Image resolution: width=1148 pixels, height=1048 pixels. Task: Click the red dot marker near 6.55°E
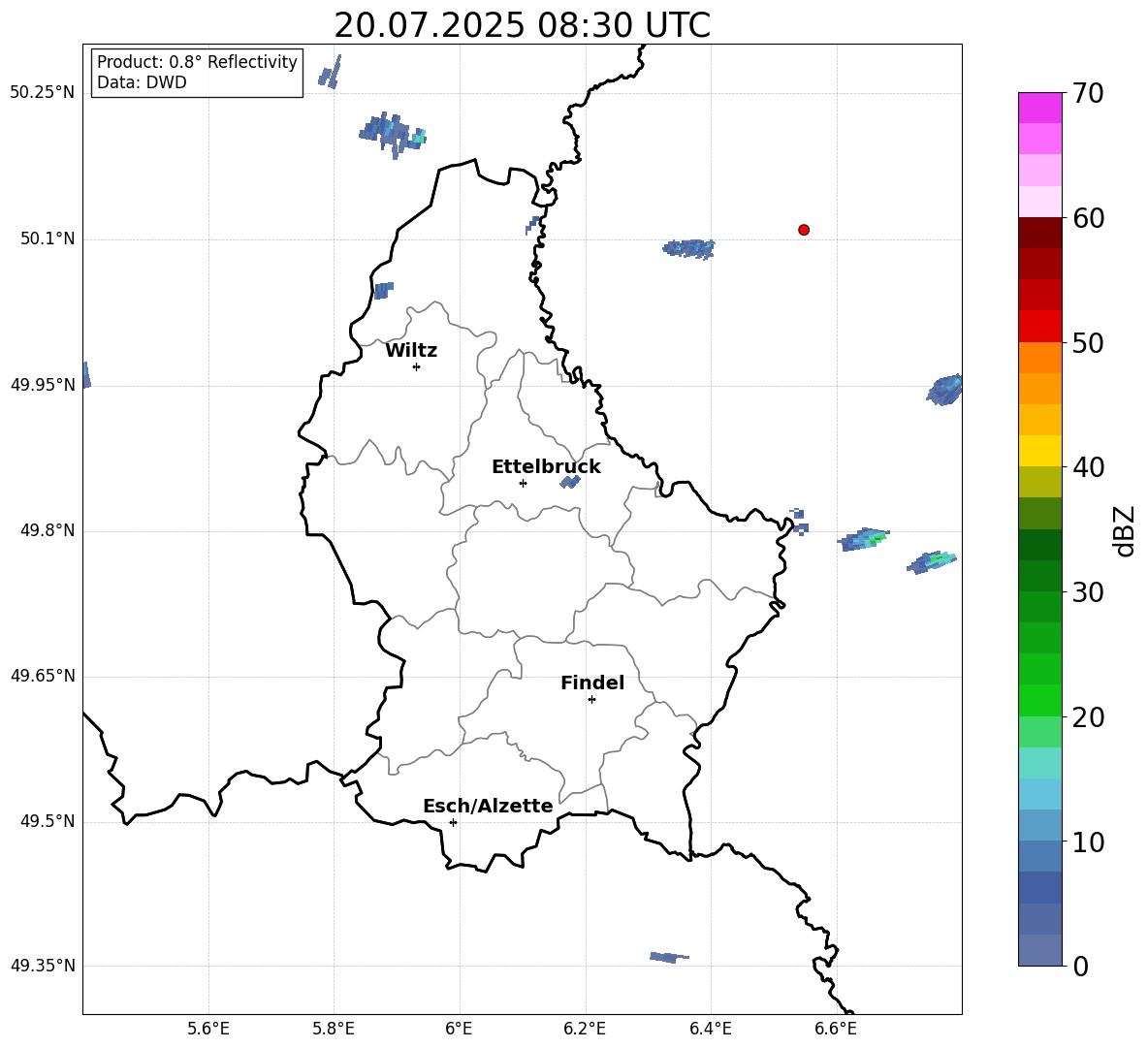804,230
